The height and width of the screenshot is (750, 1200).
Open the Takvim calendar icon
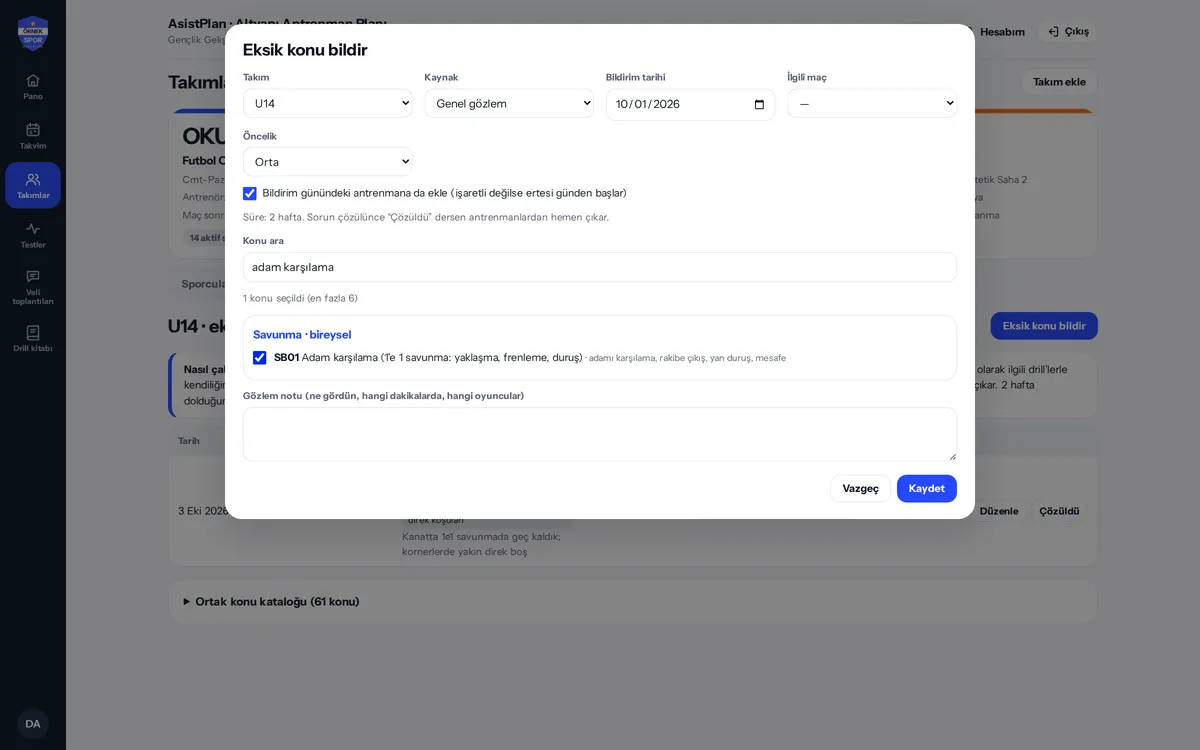click(33, 129)
